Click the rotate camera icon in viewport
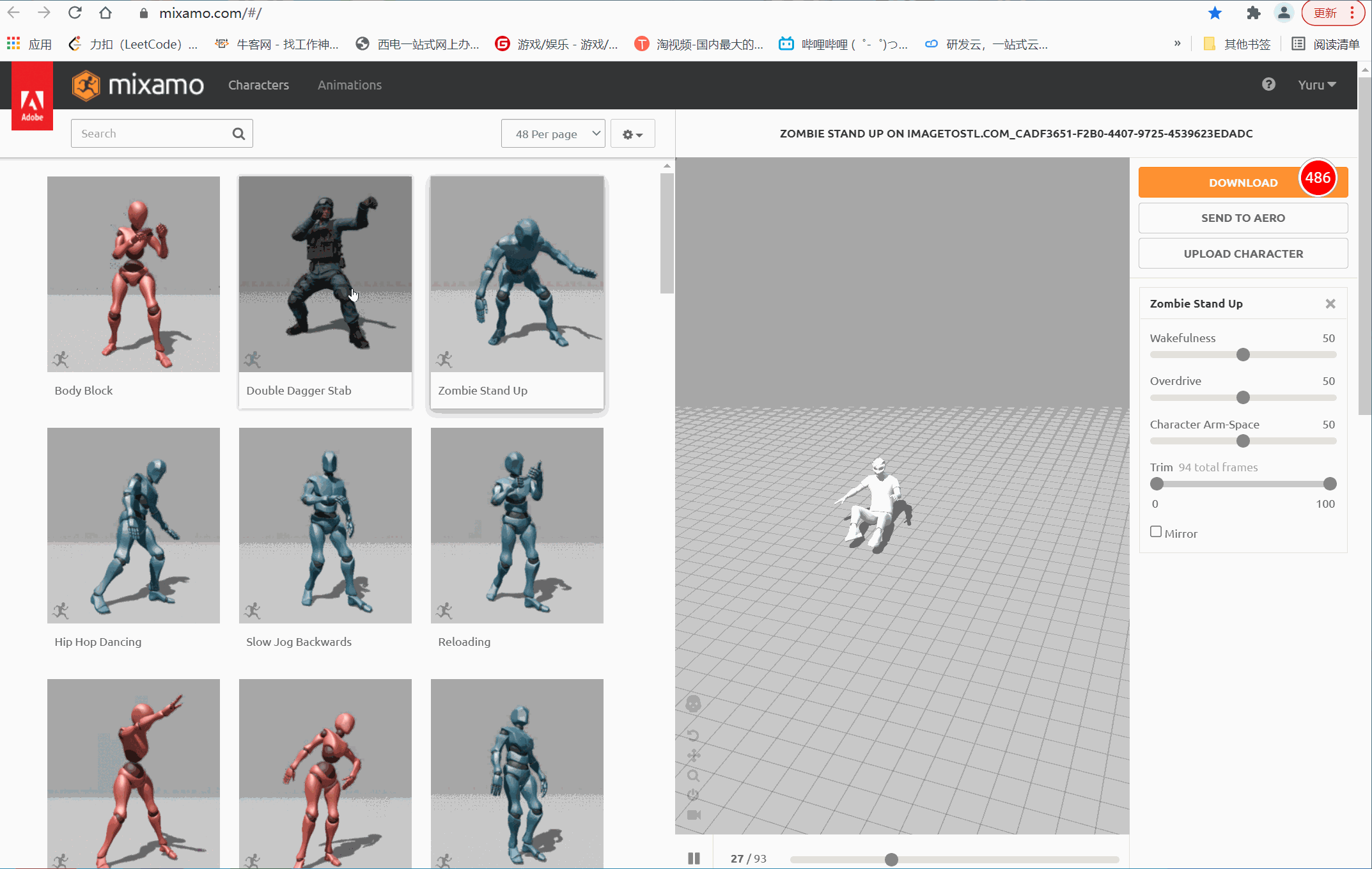 pos(693,735)
